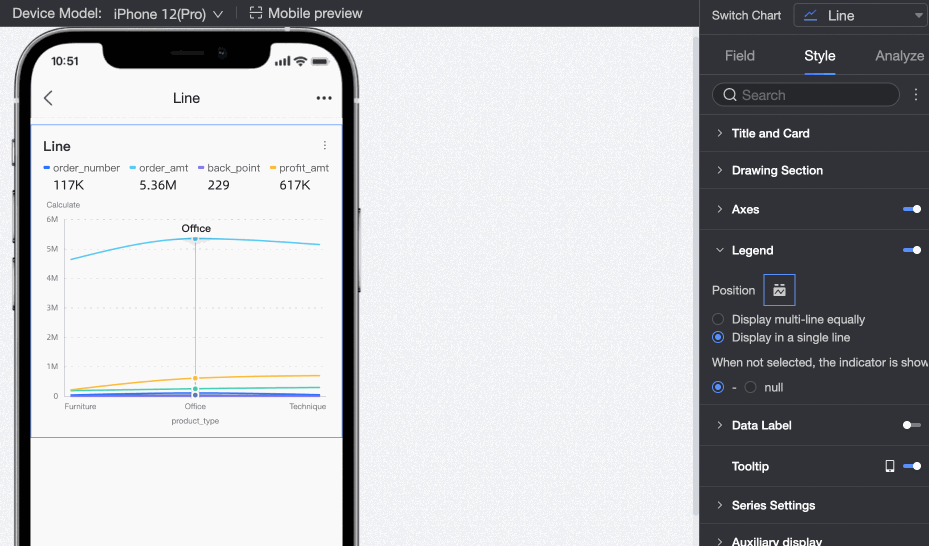929x546 pixels.
Task: Click the Furniture axis label
Action: pyautogui.click(x=80, y=406)
